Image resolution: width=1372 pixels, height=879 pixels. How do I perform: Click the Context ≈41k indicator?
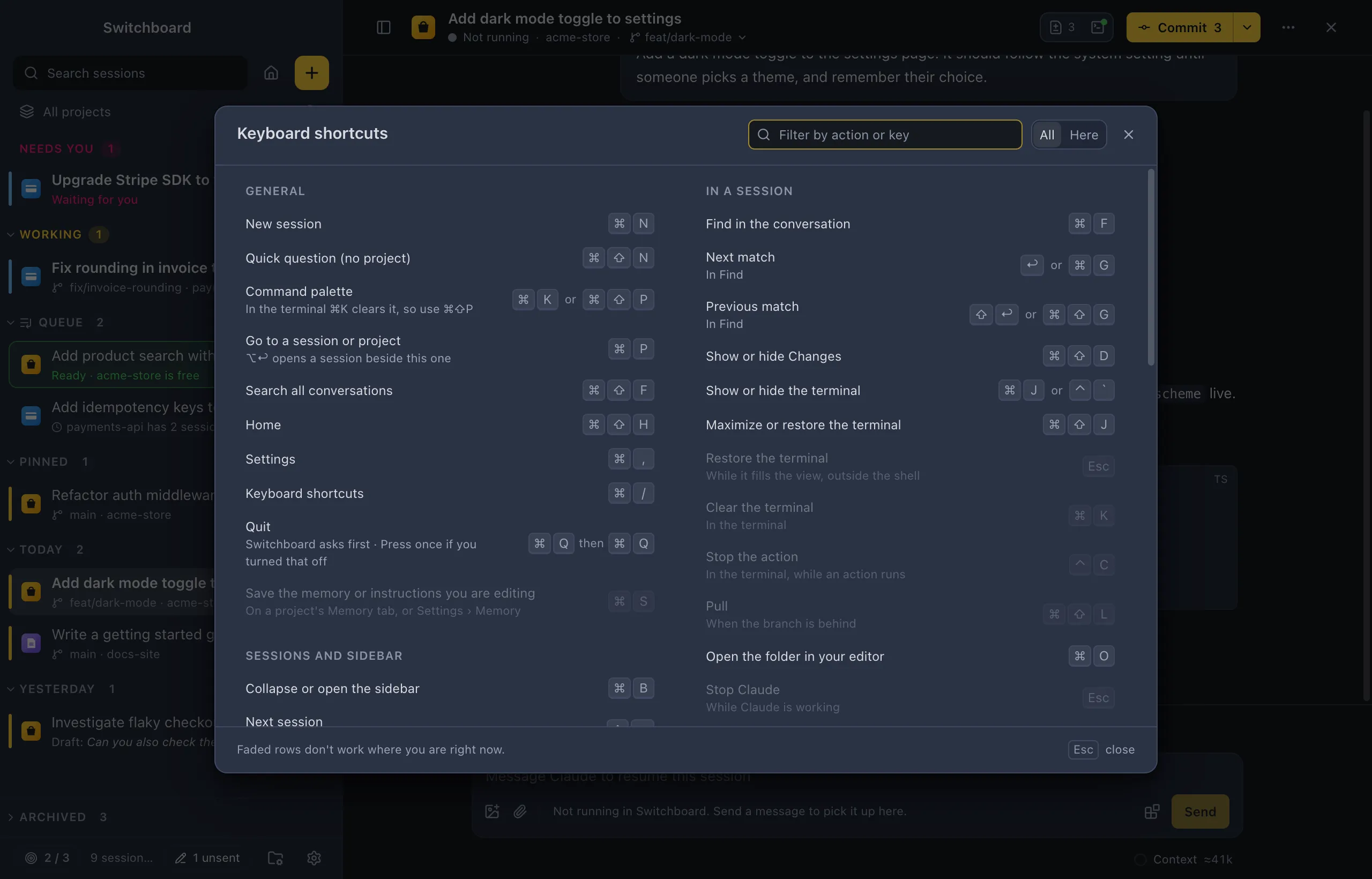(1184, 859)
